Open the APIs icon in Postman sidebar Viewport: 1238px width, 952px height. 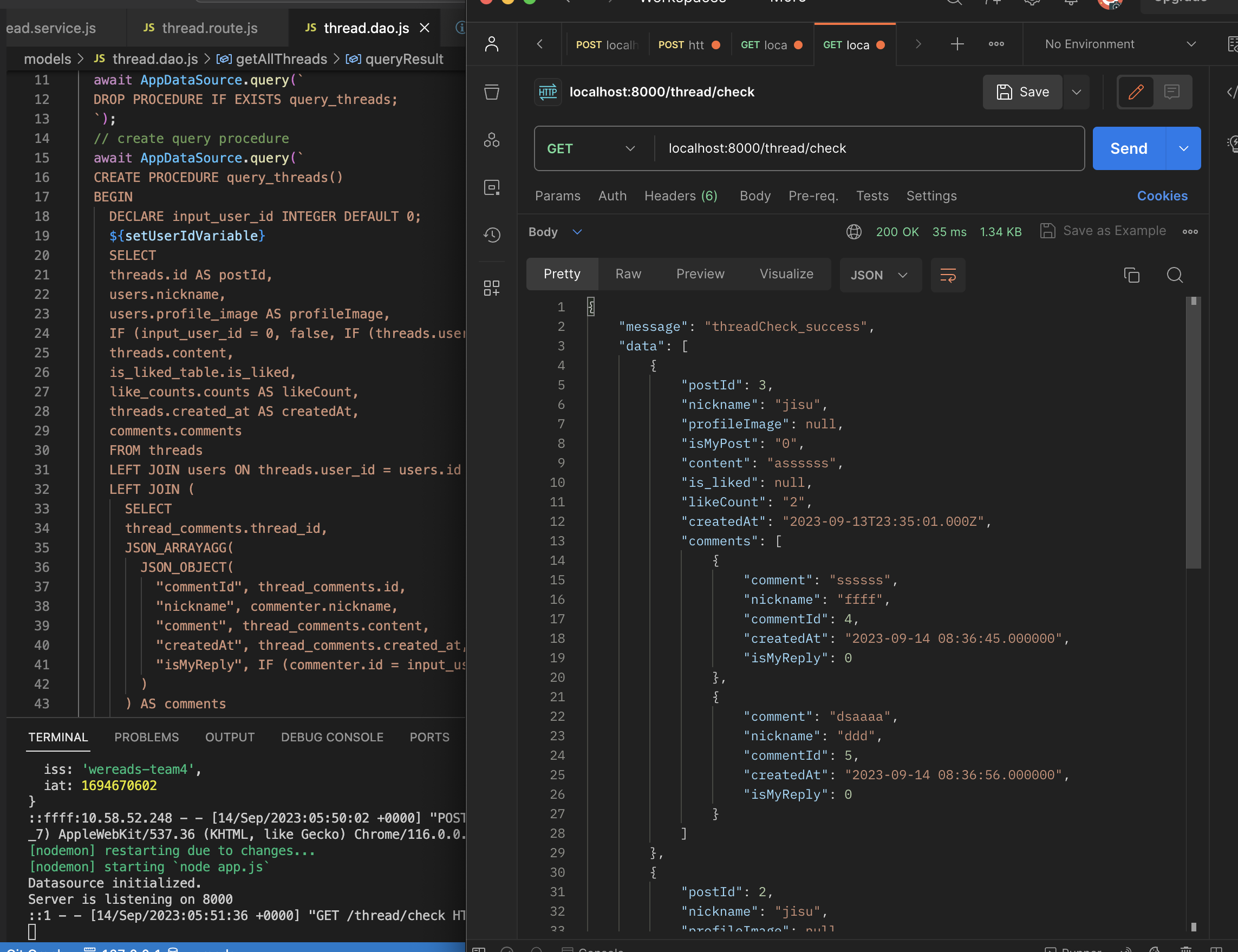click(x=491, y=140)
